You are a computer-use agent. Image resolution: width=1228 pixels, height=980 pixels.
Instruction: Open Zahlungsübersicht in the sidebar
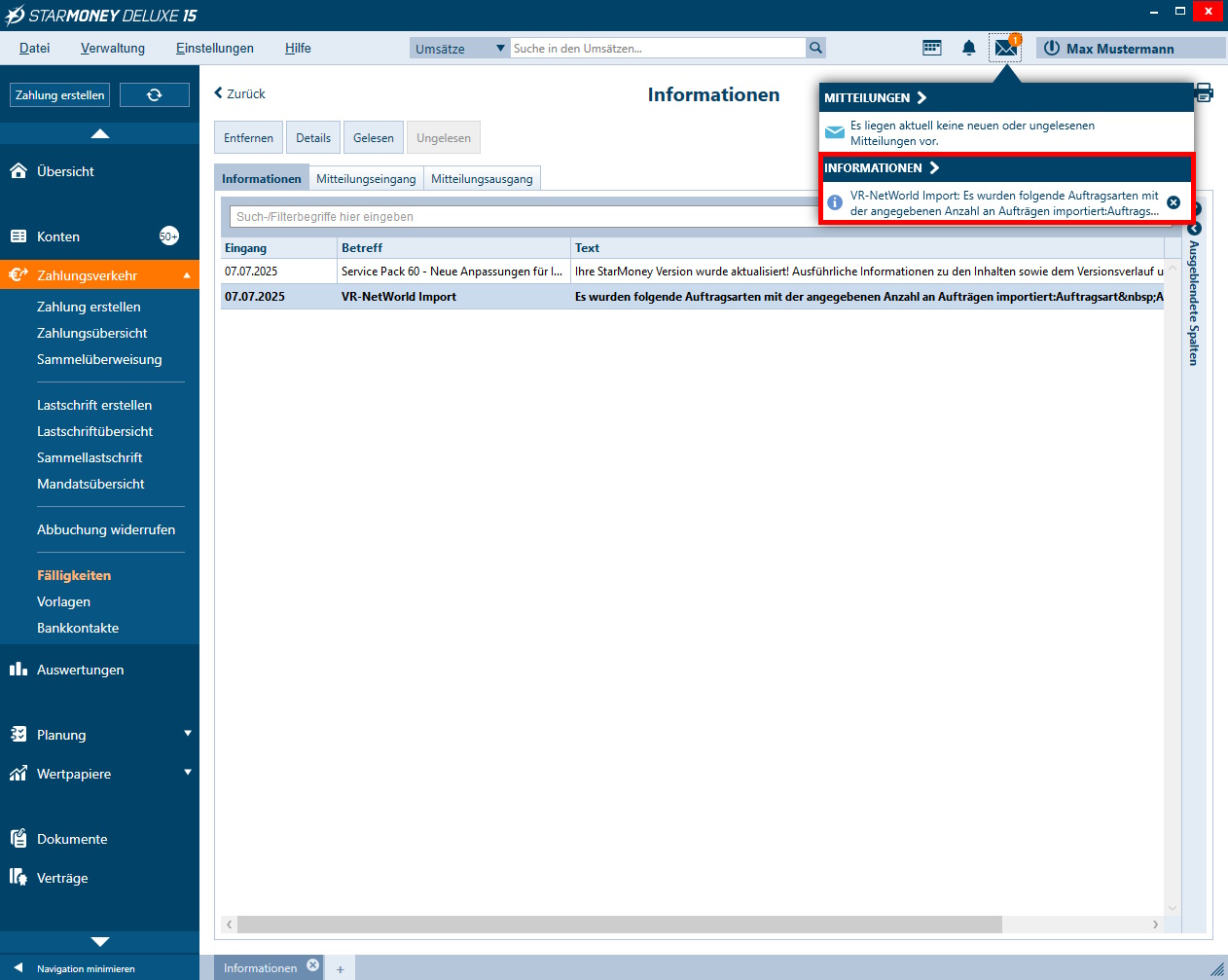click(x=92, y=333)
